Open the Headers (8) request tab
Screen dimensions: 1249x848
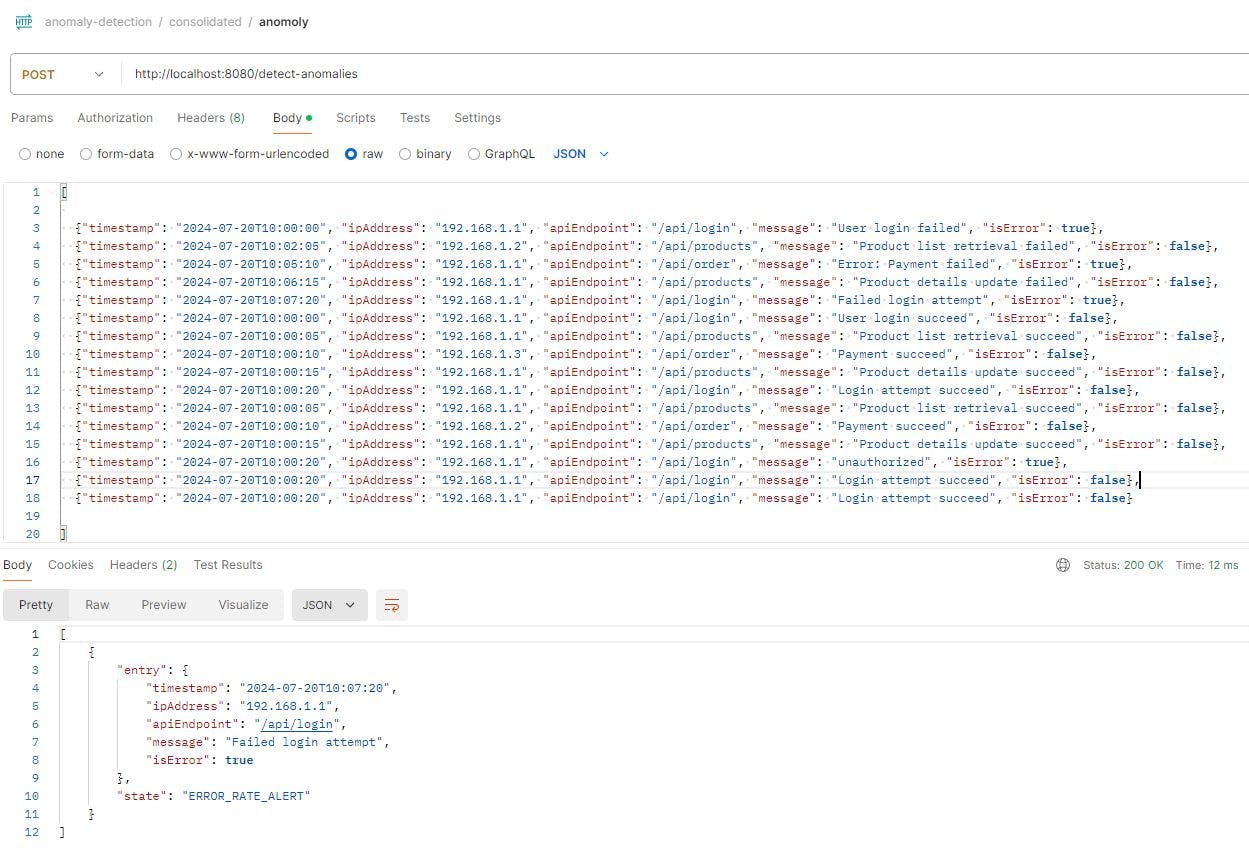210,118
